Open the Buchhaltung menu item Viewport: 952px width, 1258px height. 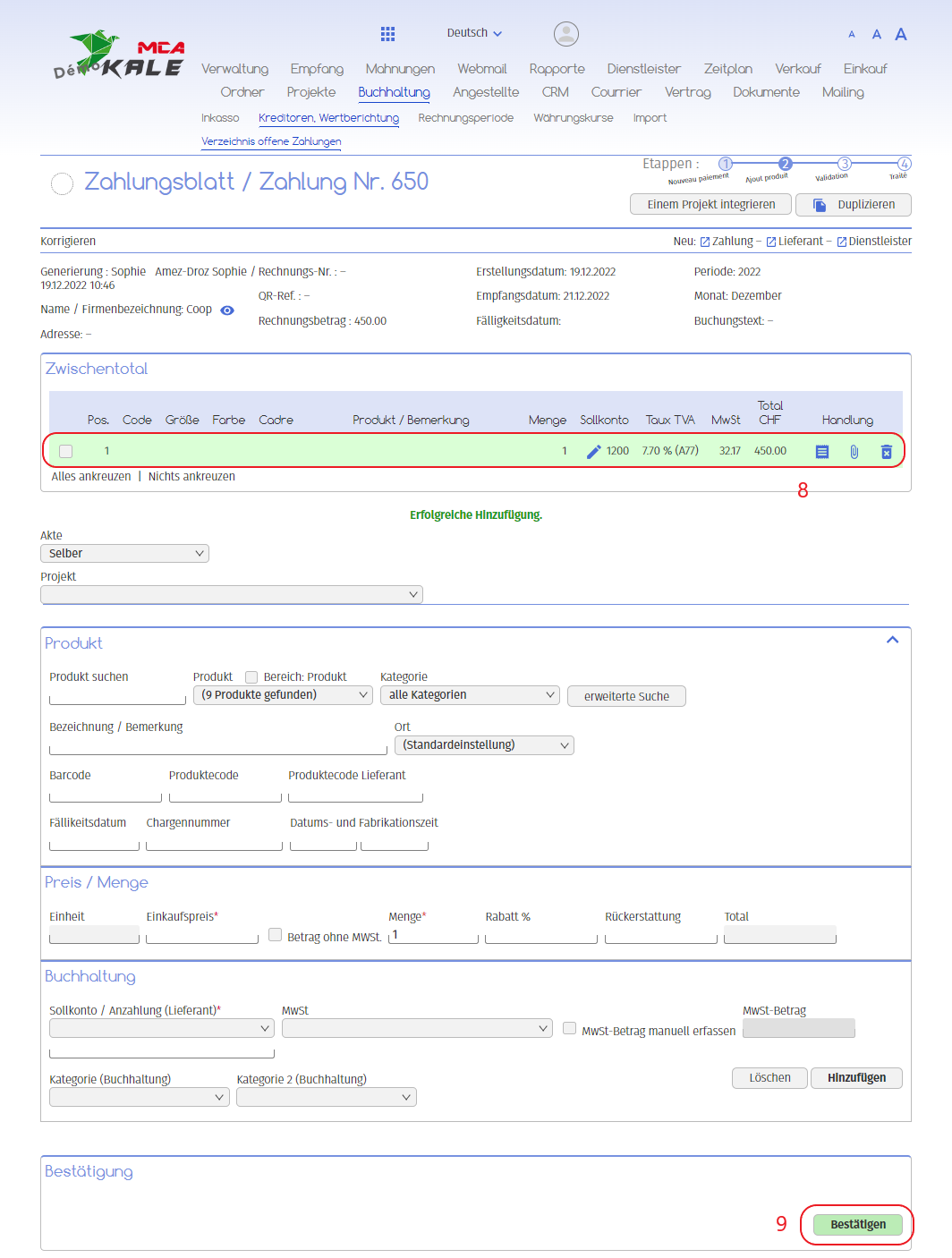pos(394,92)
